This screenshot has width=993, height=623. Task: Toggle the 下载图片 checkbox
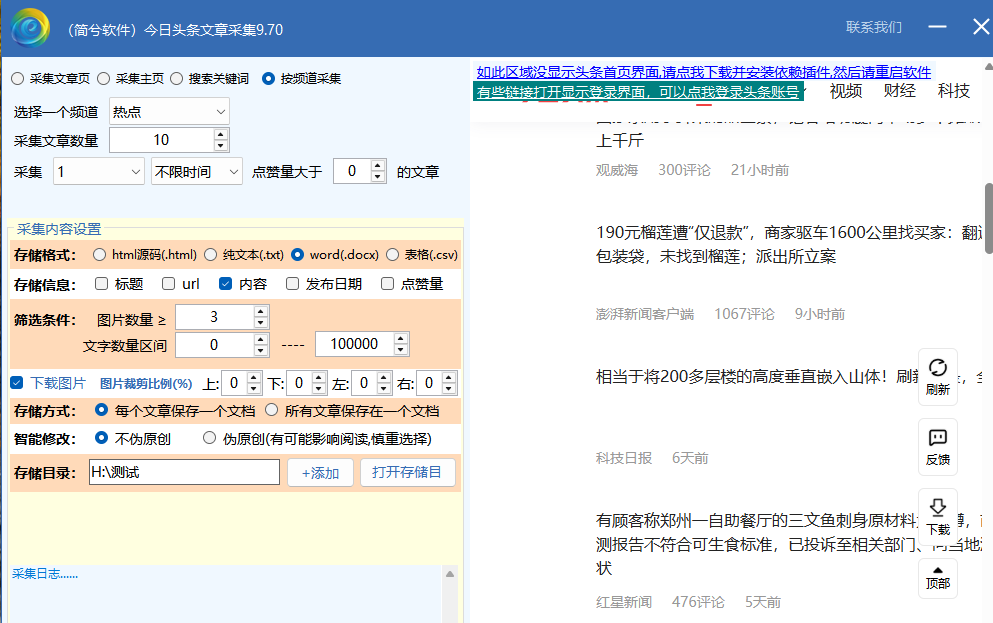(17, 382)
